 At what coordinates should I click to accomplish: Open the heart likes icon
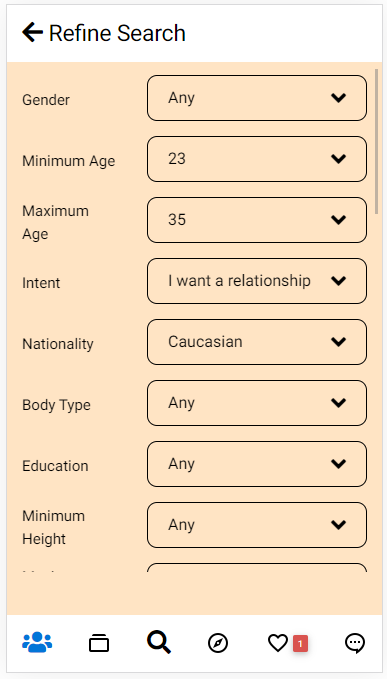[277, 643]
